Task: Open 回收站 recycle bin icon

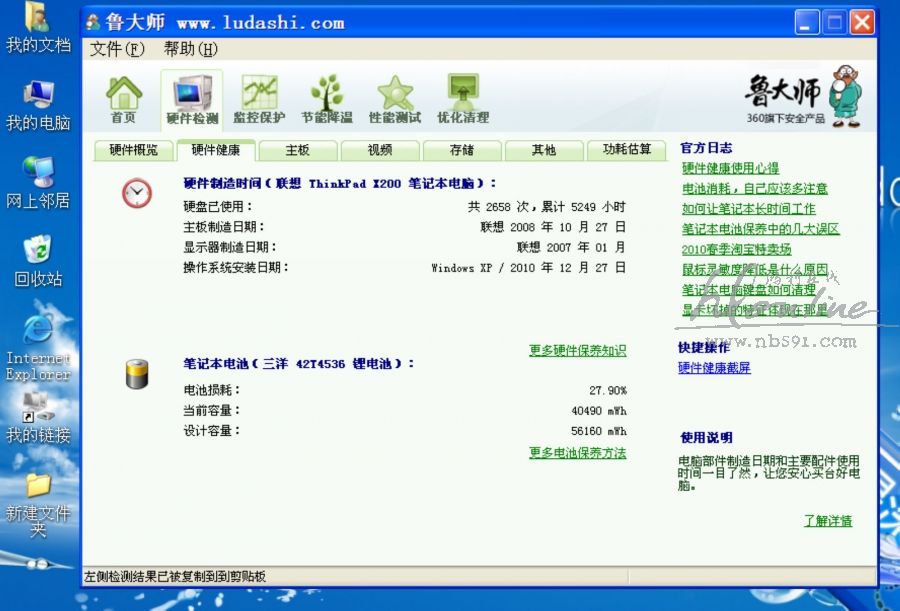Action: tap(38, 261)
